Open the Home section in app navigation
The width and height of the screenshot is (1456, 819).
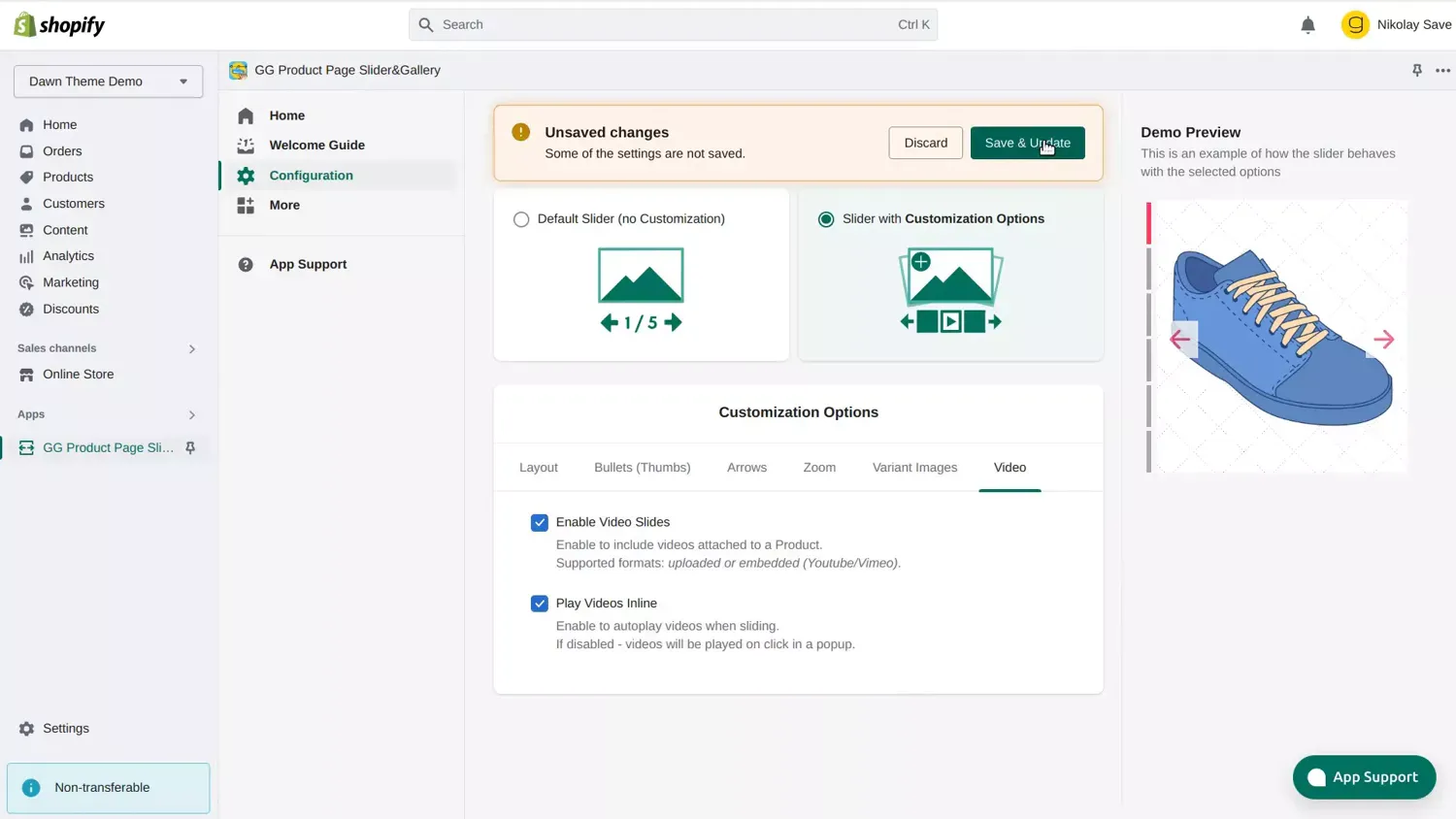(x=286, y=115)
